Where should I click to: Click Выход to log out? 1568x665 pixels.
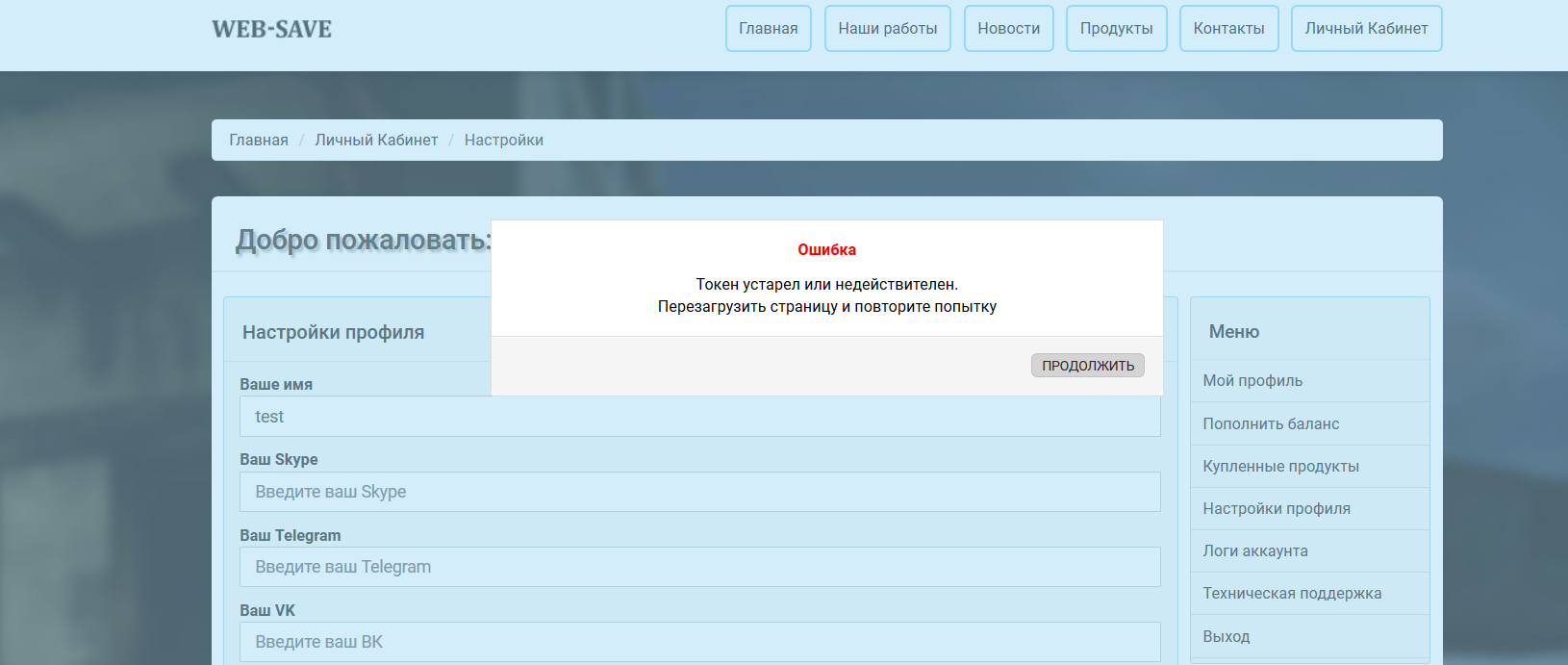(x=1310, y=636)
